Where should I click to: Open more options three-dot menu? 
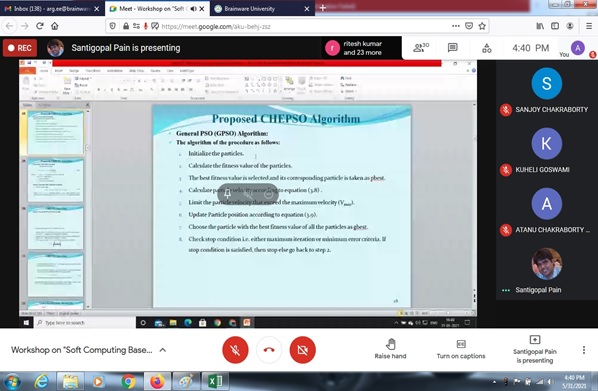[x=584, y=350]
